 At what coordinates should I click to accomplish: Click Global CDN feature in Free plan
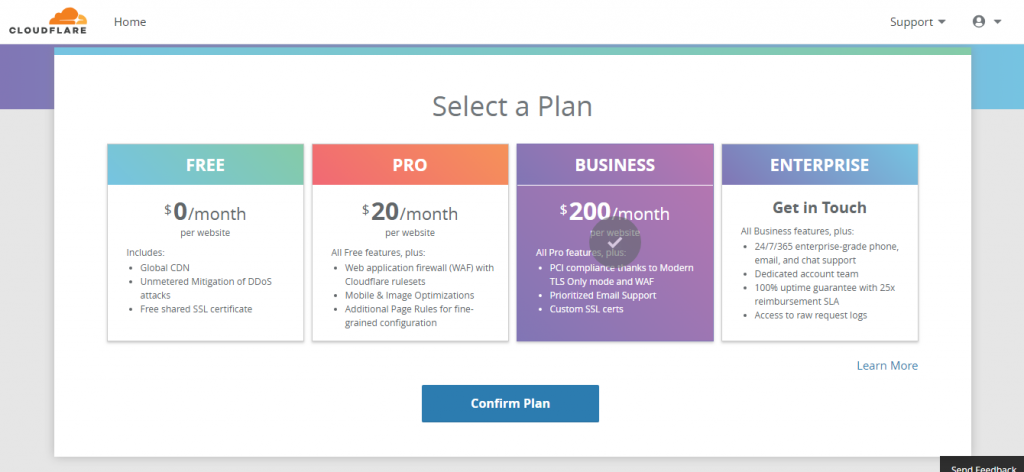[165, 268]
